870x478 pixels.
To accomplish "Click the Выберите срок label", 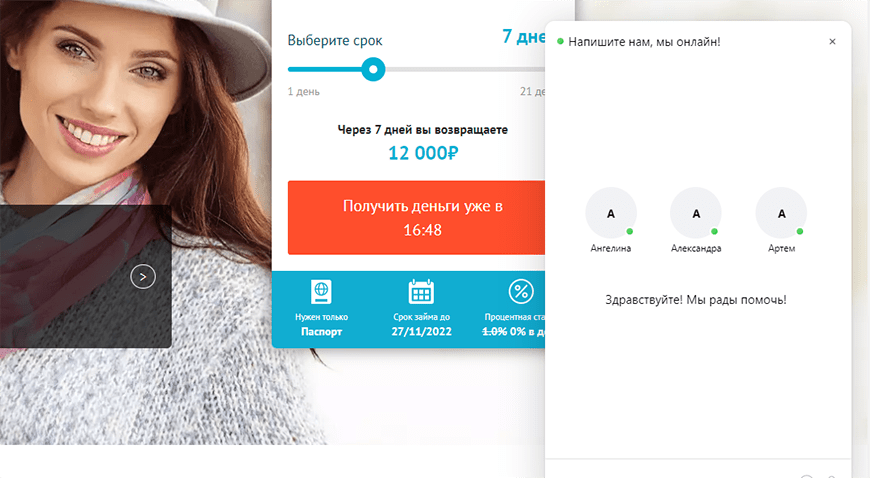I will point(335,41).
